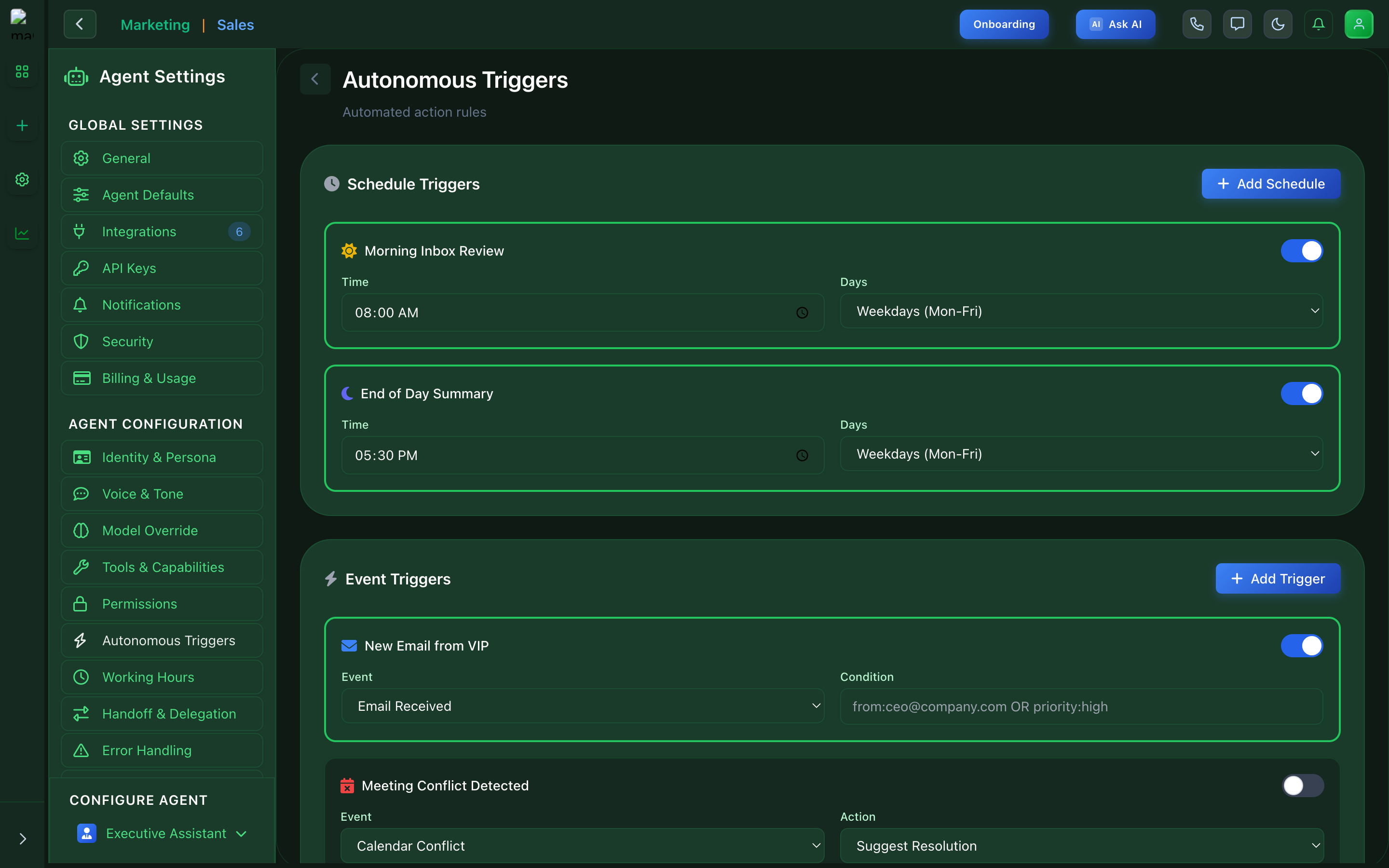Click the Add Schedule button
This screenshot has width=1389, height=868.
pyautogui.click(x=1271, y=184)
